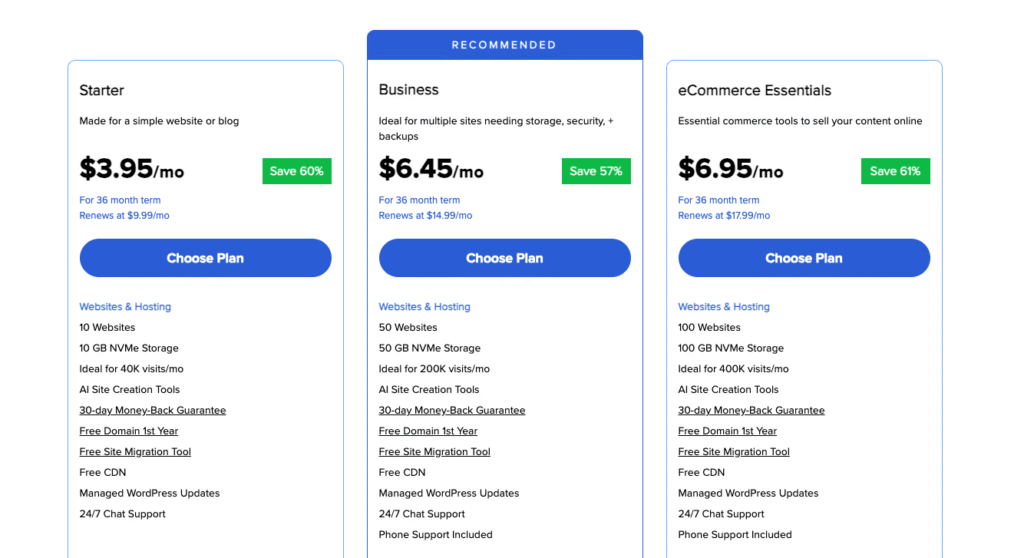
Task: Click the Business plan's Save 57% badge
Action: pos(596,171)
